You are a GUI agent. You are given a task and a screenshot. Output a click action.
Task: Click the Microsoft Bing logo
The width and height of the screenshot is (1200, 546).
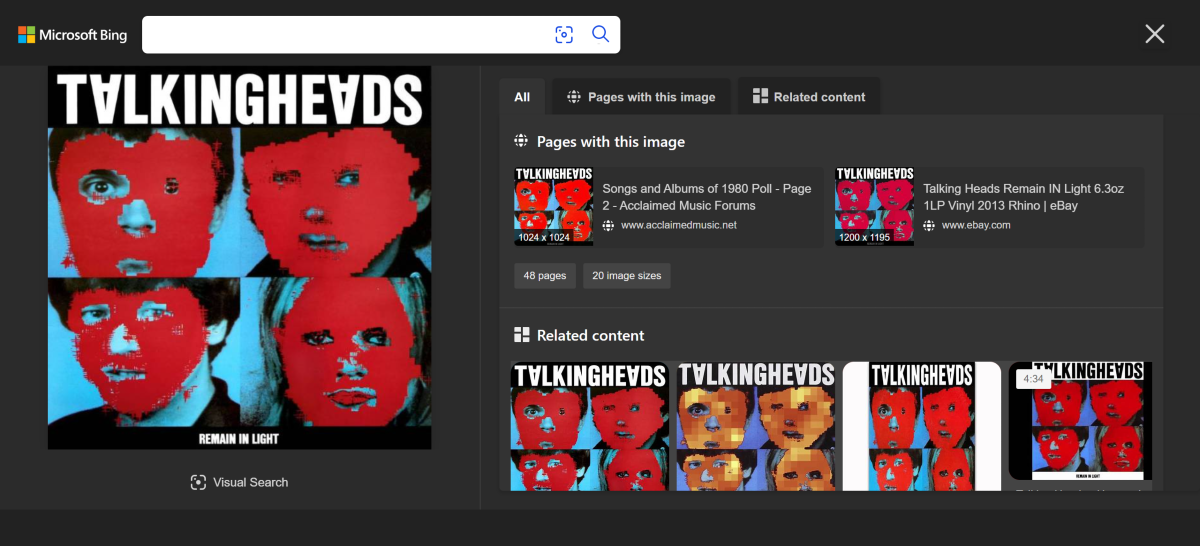[72, 35]
